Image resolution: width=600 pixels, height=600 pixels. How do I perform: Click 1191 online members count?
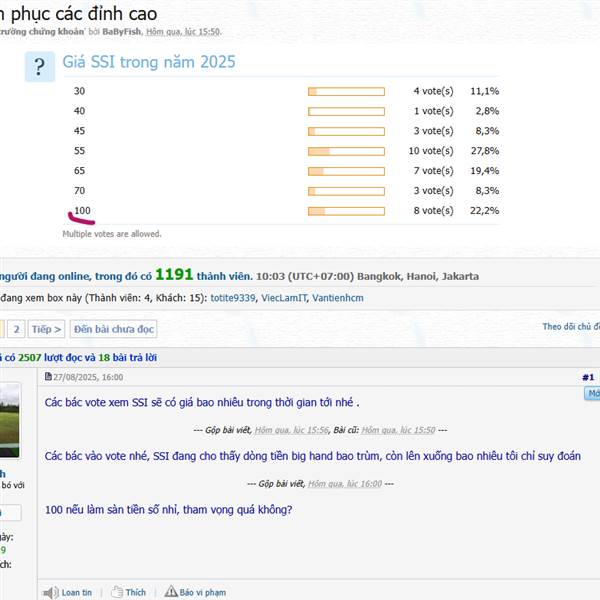[x=174, y=274]
